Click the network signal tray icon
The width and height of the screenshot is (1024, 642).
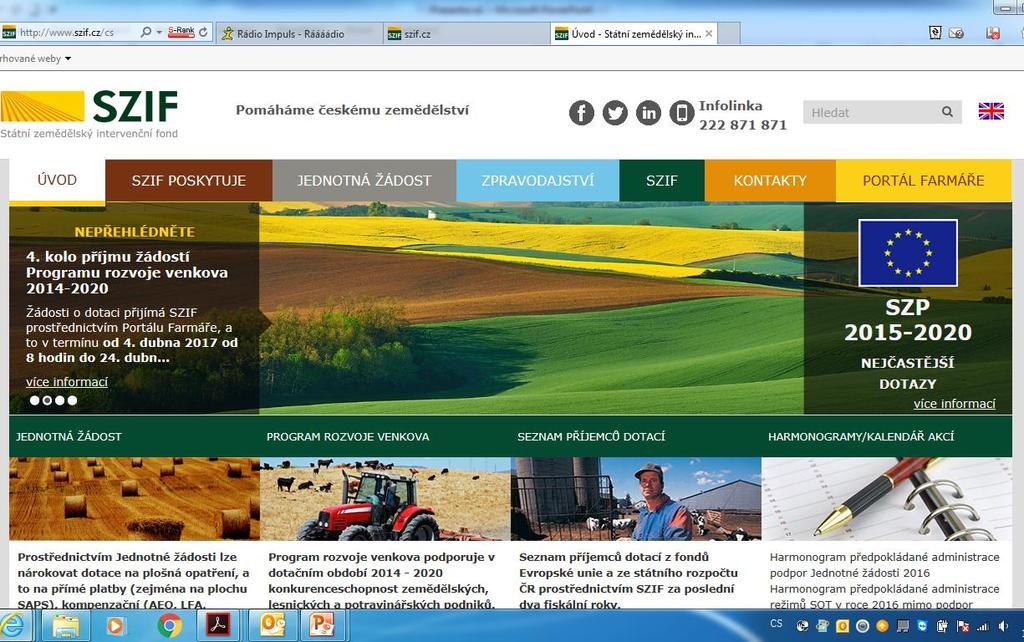[982, 626]
